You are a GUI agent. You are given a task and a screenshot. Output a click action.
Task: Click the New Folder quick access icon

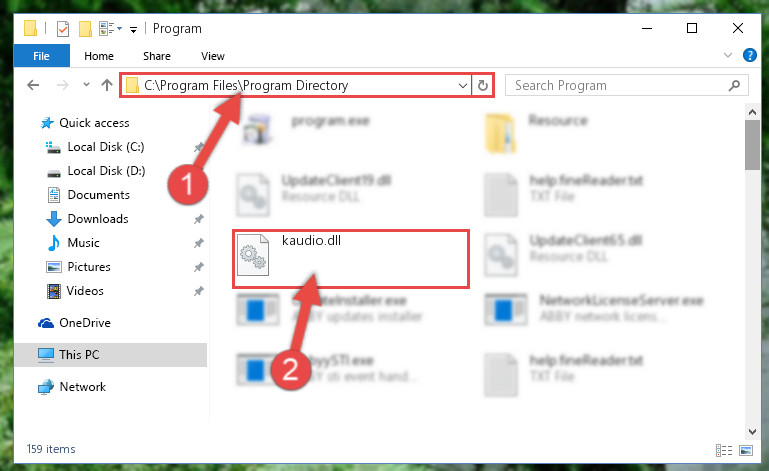coord(85,29)
